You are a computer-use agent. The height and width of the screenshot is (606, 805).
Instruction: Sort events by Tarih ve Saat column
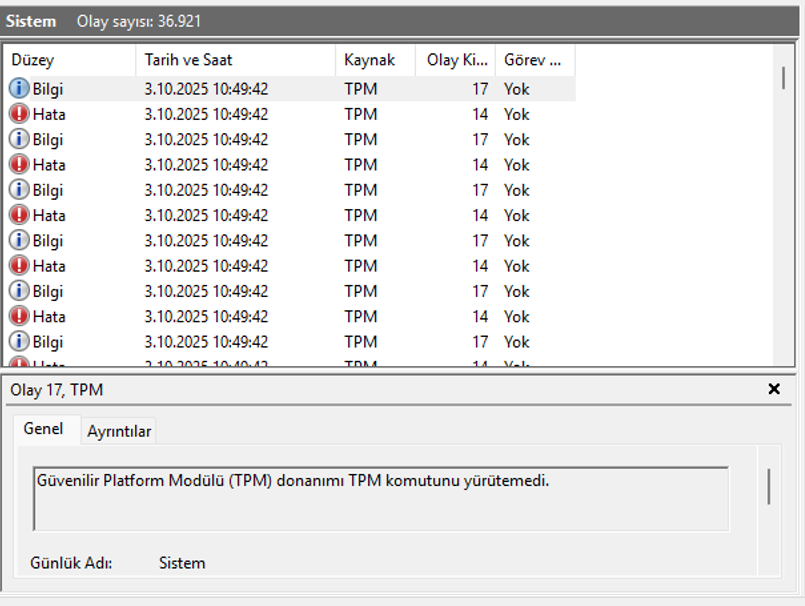236,60
